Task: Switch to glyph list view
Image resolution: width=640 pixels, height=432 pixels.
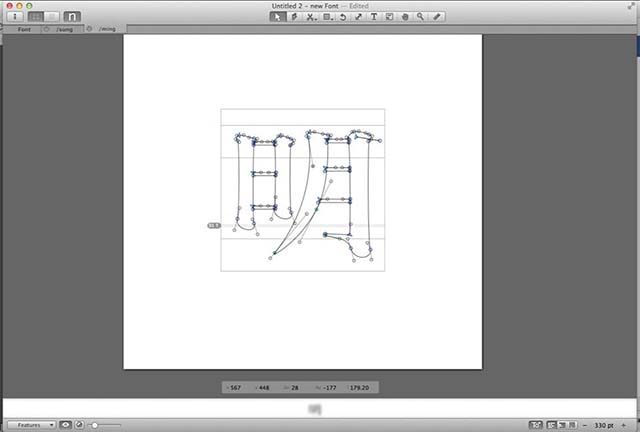Action: pos(52,16)
